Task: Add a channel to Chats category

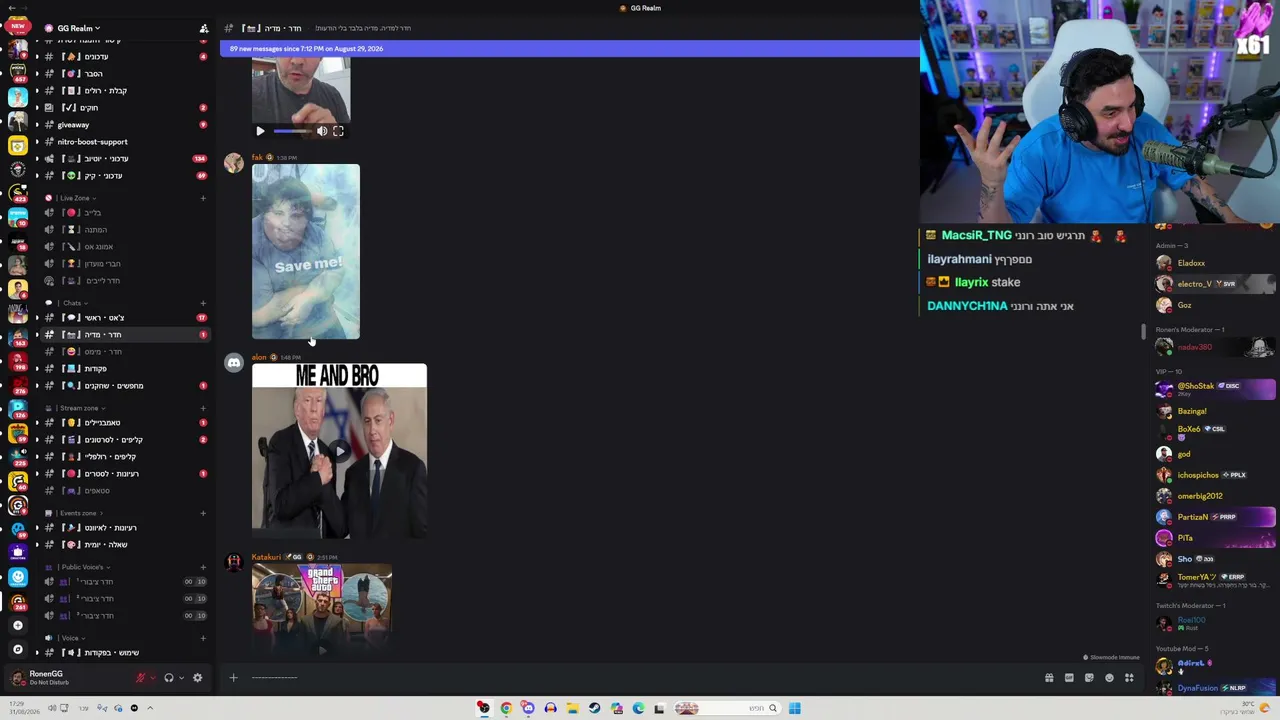Action: click(x=203, y=303)
